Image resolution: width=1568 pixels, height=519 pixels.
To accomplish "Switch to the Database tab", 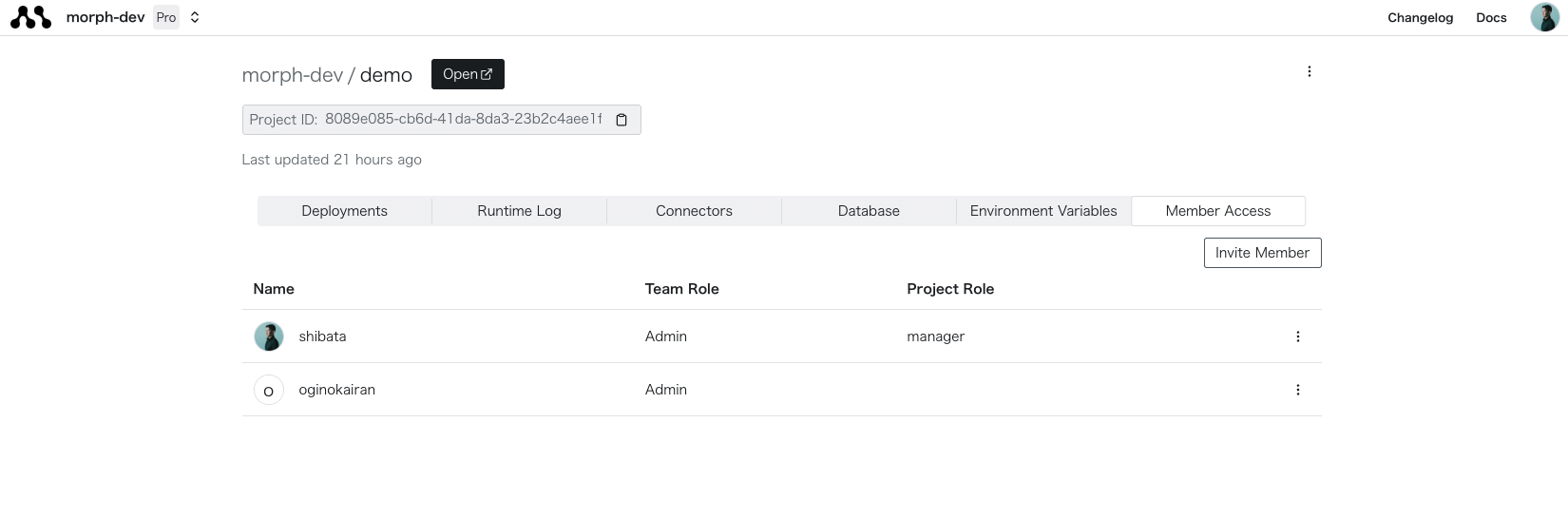I will click(x=869, y=211).
